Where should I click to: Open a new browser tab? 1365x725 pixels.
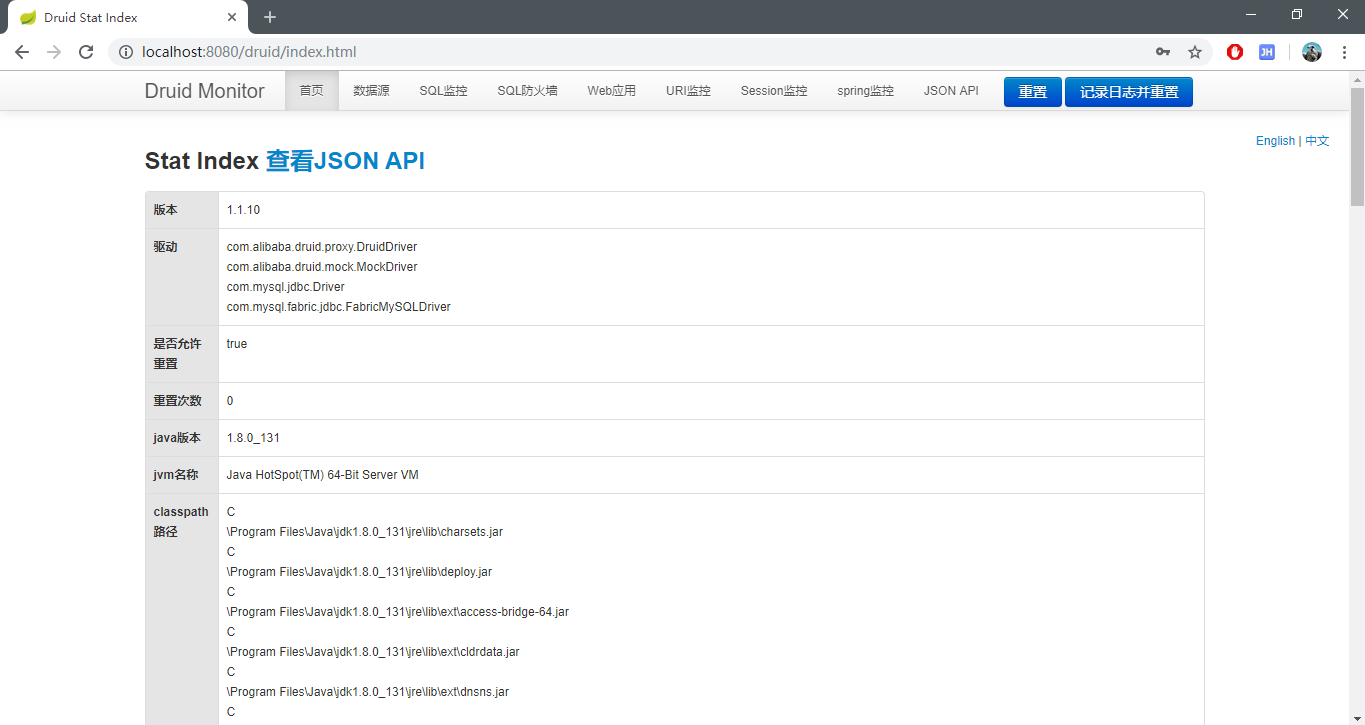tap(270, 17)
